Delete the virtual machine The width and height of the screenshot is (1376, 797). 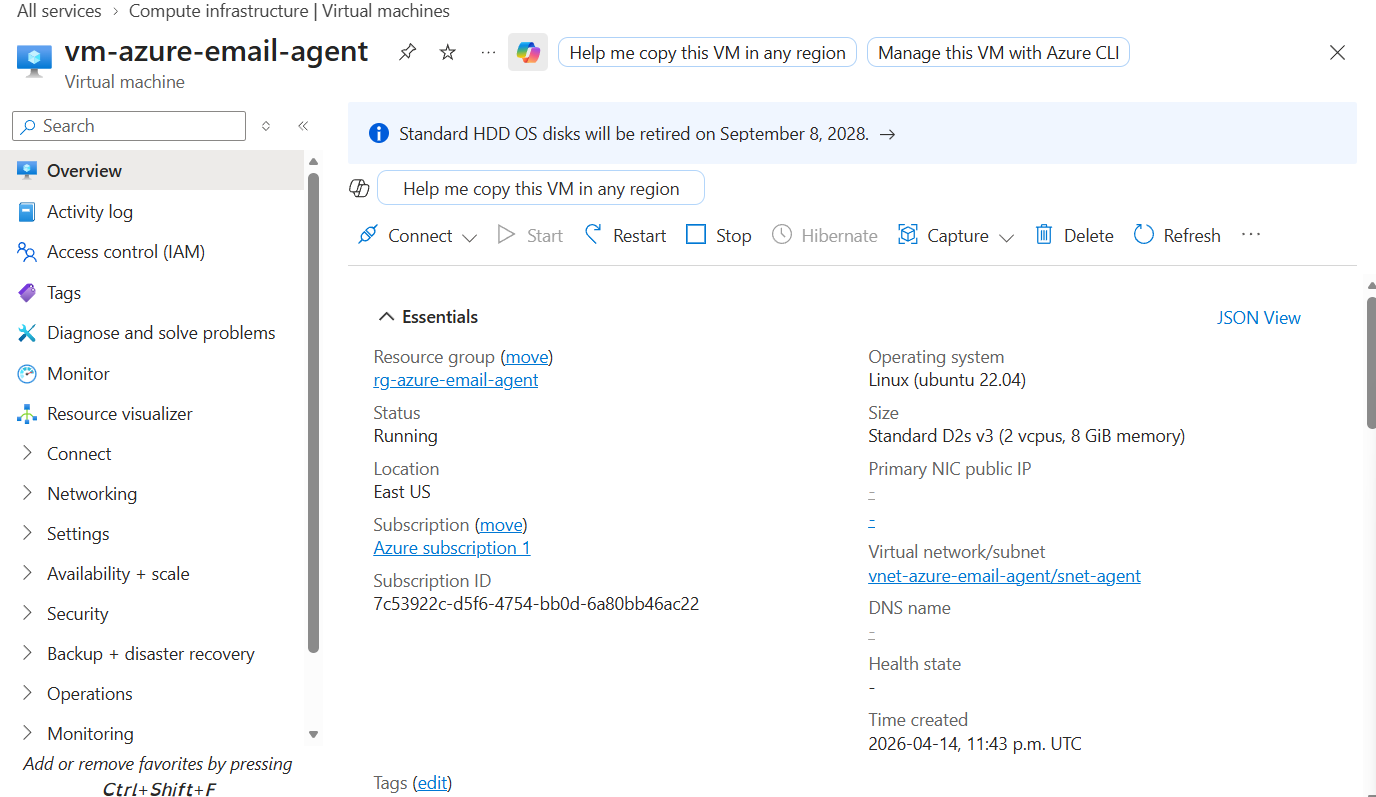(1074, 236)
